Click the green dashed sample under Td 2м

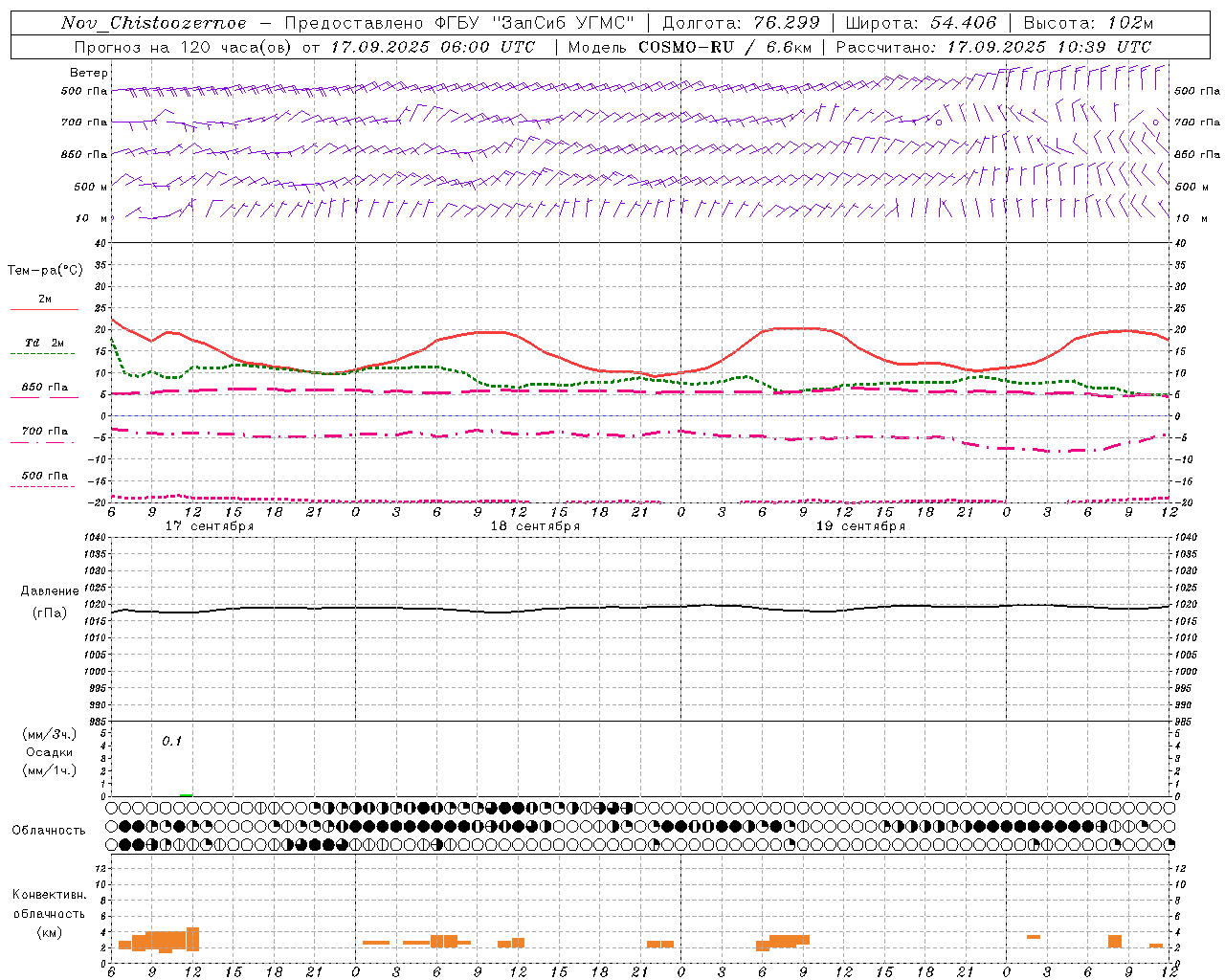(42, 354)
